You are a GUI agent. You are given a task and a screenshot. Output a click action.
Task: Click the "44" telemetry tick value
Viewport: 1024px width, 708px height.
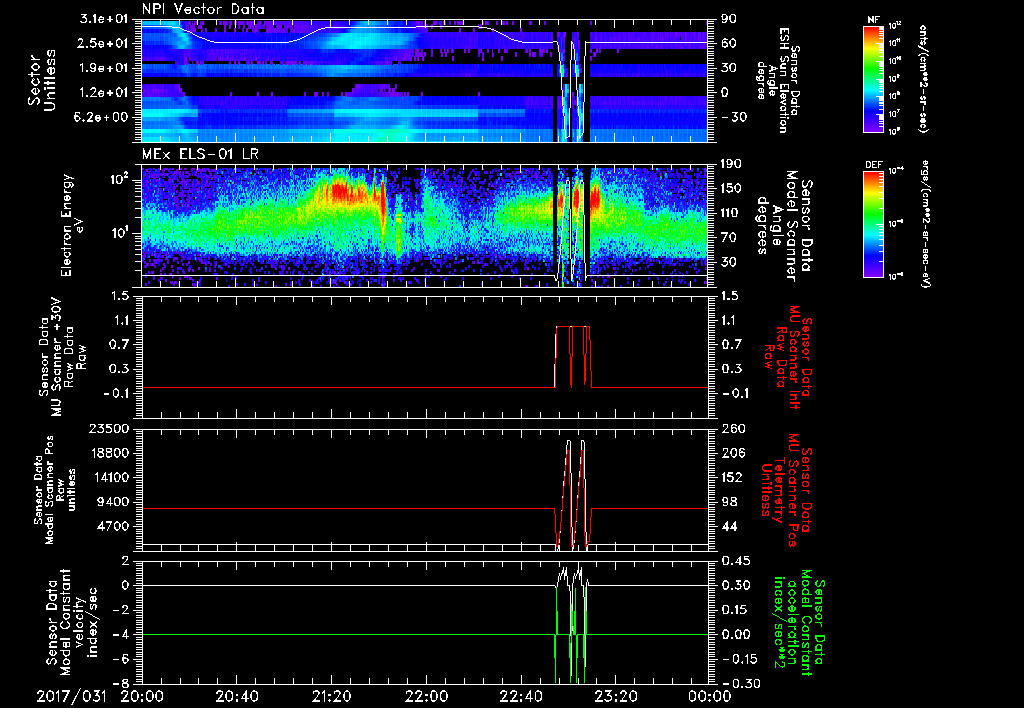coord(728,526)
